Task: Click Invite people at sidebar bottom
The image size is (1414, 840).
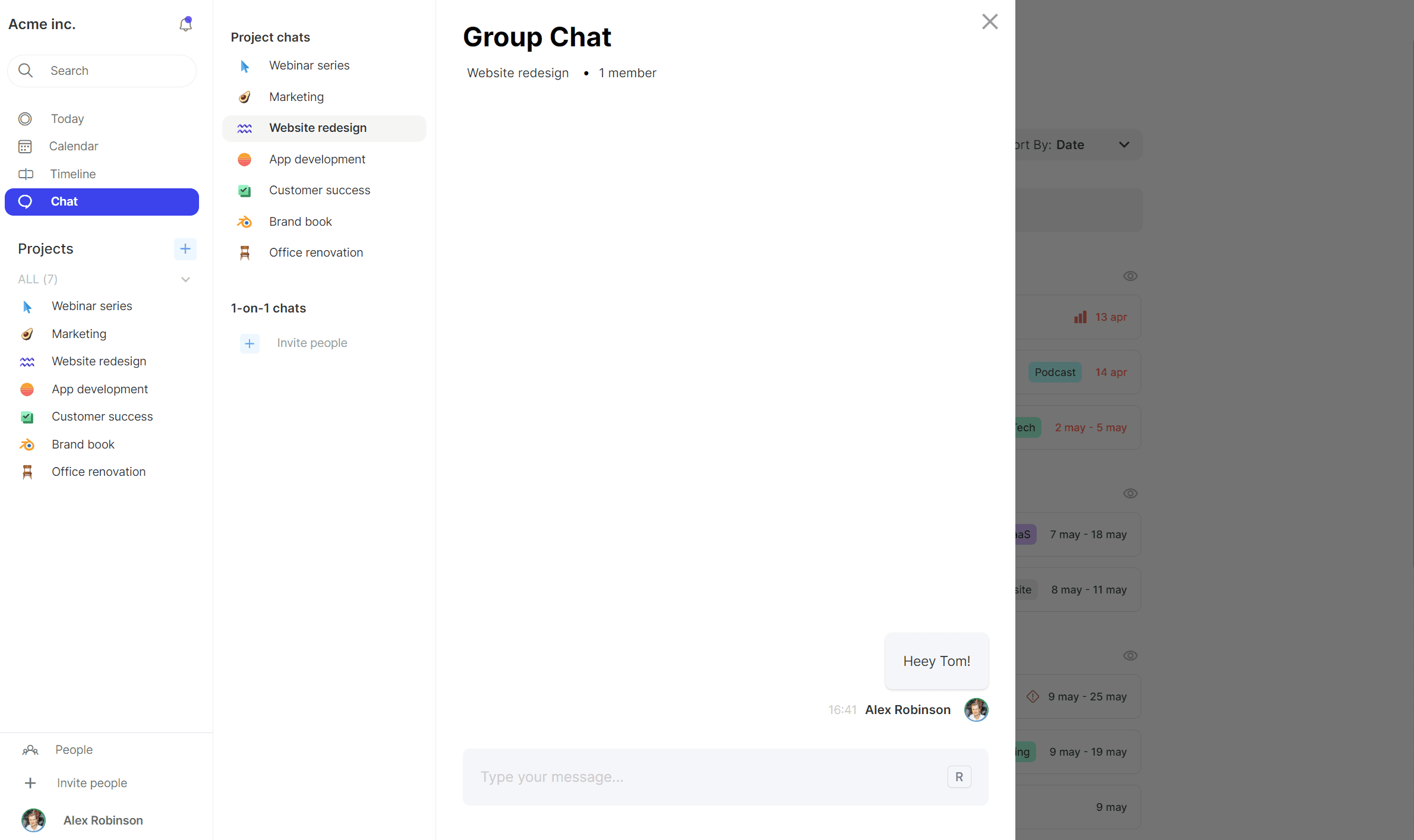Action: pos(91,783)
